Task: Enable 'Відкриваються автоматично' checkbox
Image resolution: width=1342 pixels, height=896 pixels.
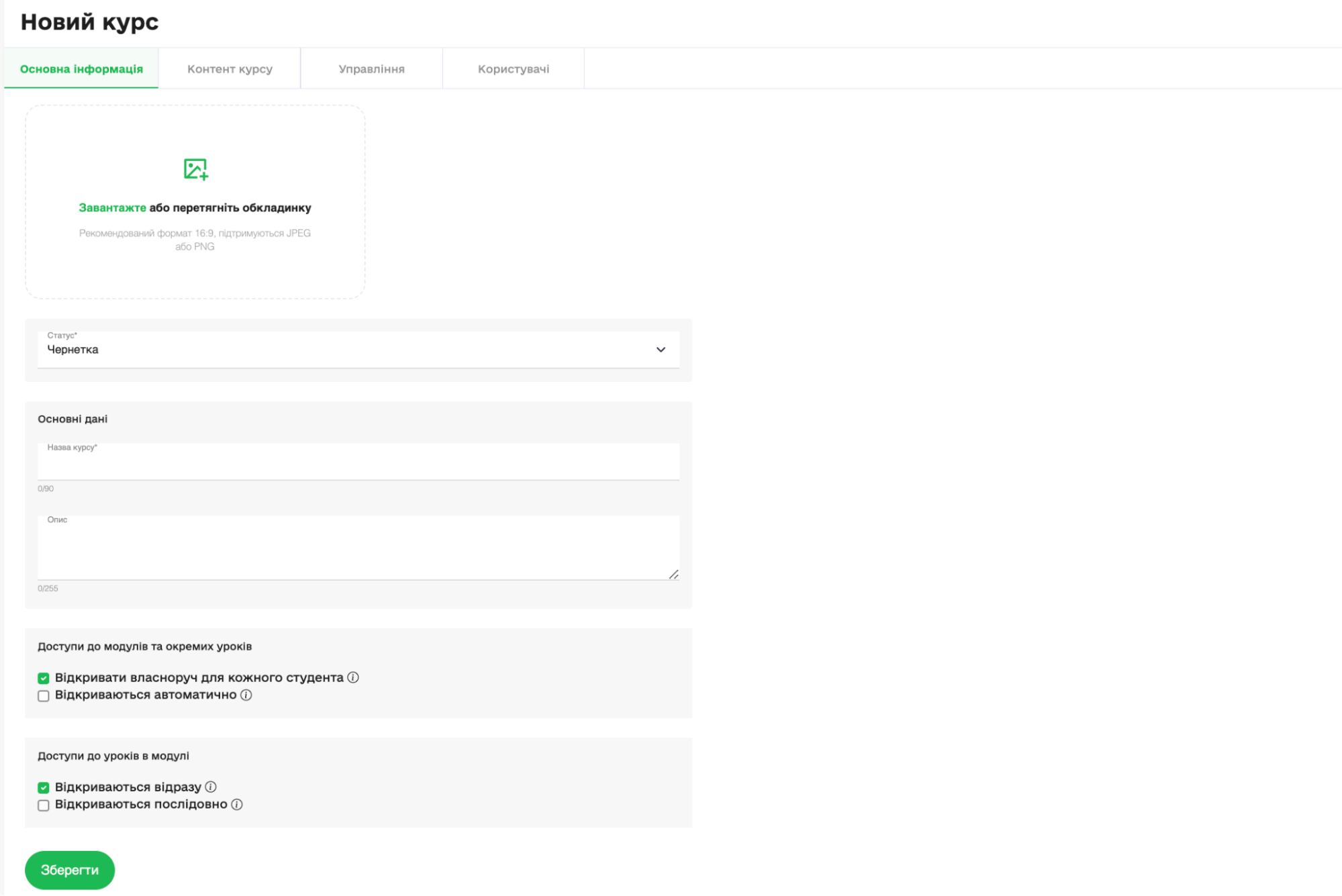Action: click(x=44, y=695)
